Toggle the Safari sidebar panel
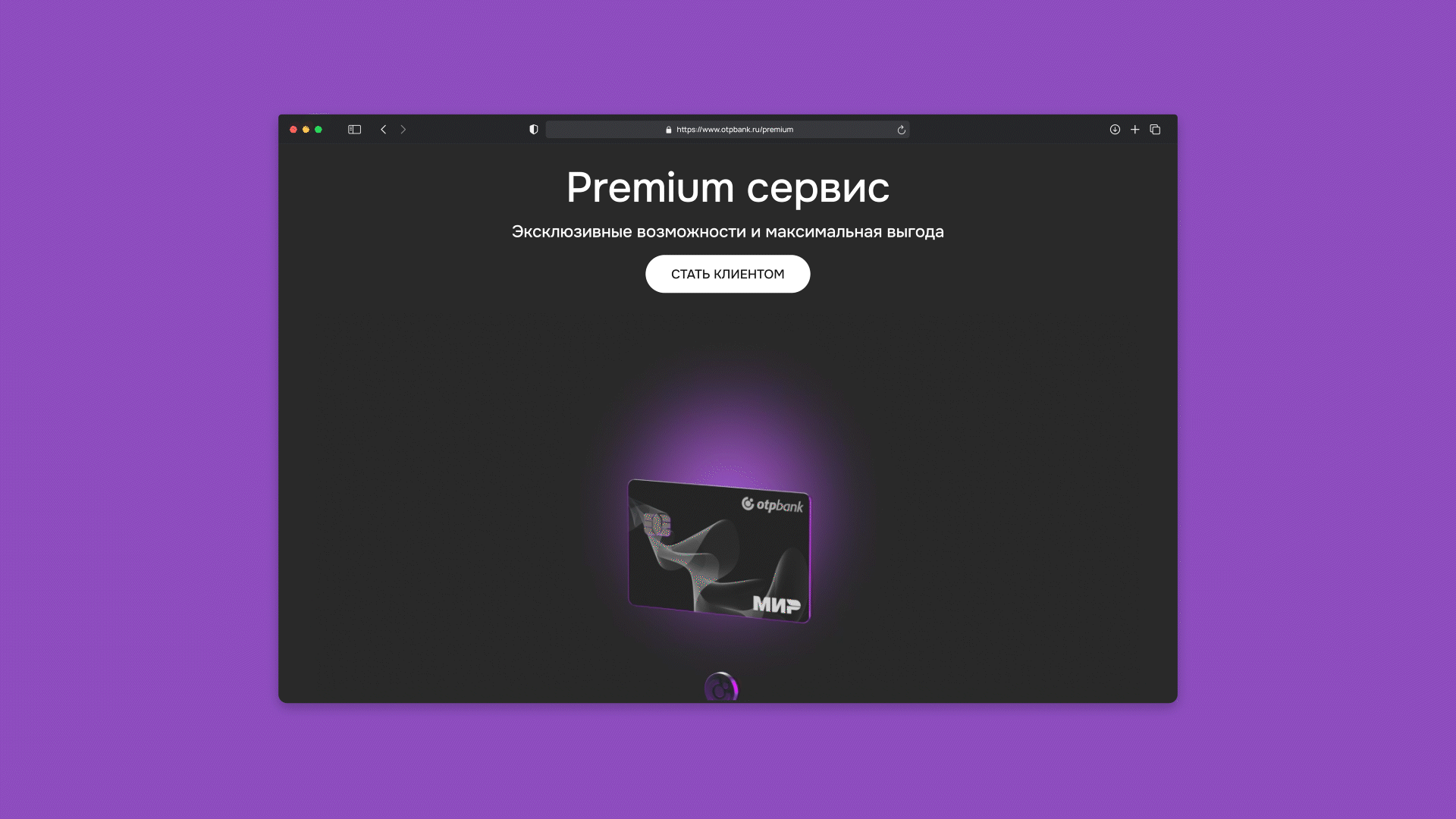Screen dimensions: 1456x819 pyautogui.click(x=354, y=130)
